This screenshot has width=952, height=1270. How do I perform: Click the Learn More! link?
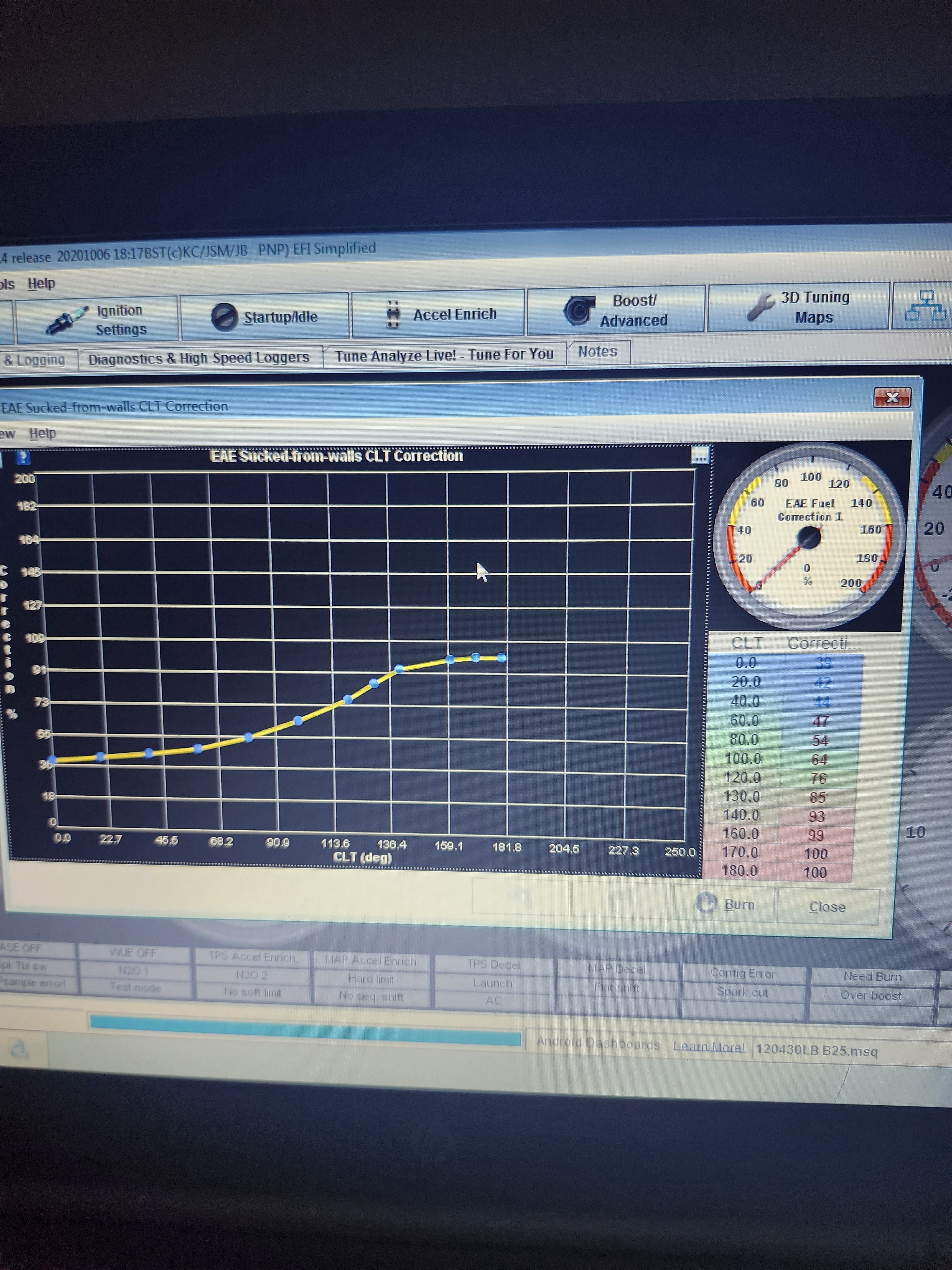[x=709, y=1046]
